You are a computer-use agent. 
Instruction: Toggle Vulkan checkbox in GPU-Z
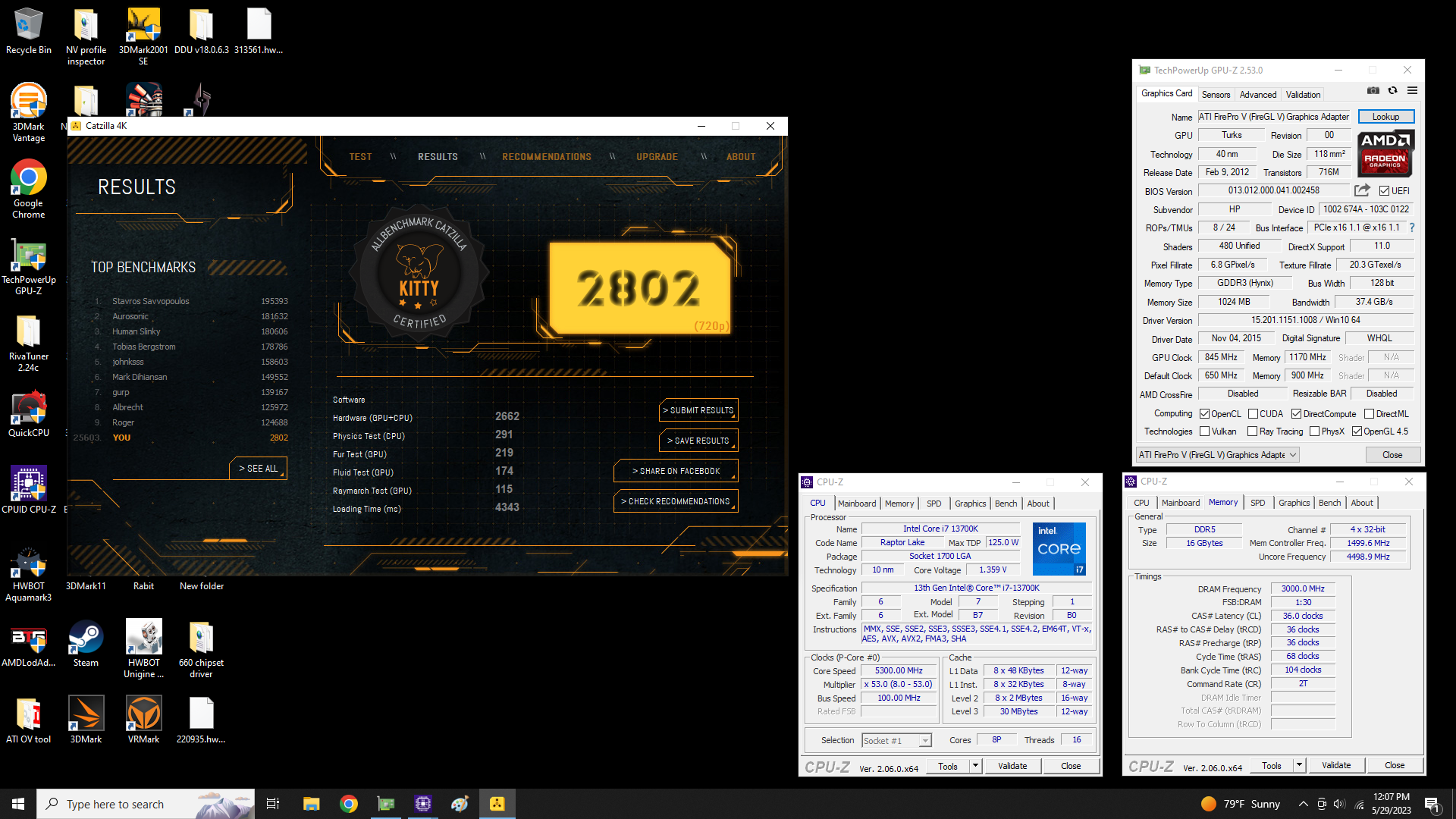click(x=1204, y=431)
